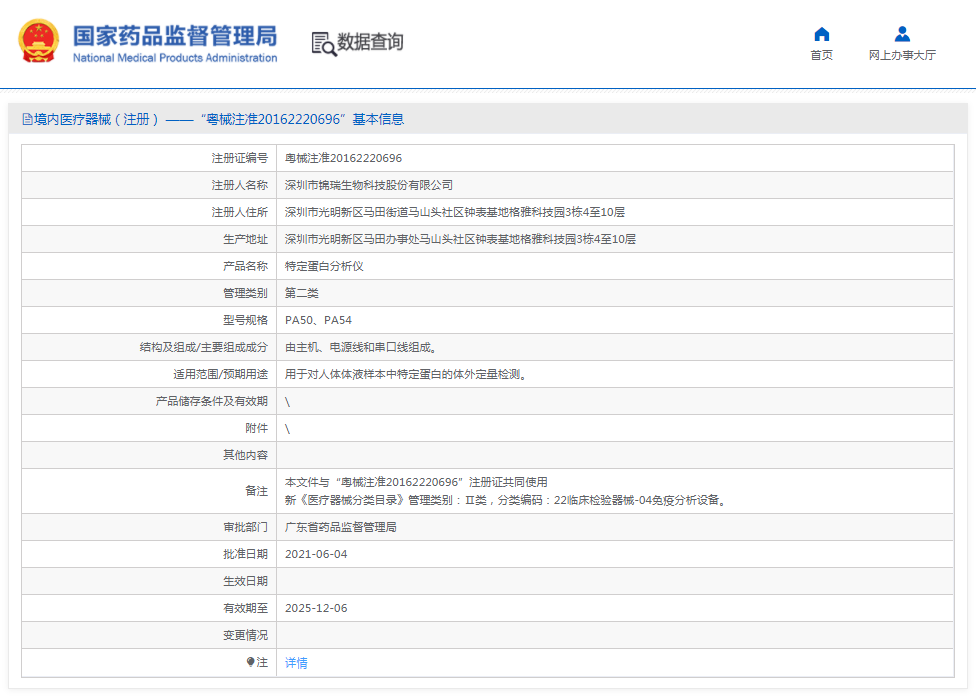976x698 pixels.
Task: Click registration number value 粤械注准20162220696
Action: tap(343, 158)
